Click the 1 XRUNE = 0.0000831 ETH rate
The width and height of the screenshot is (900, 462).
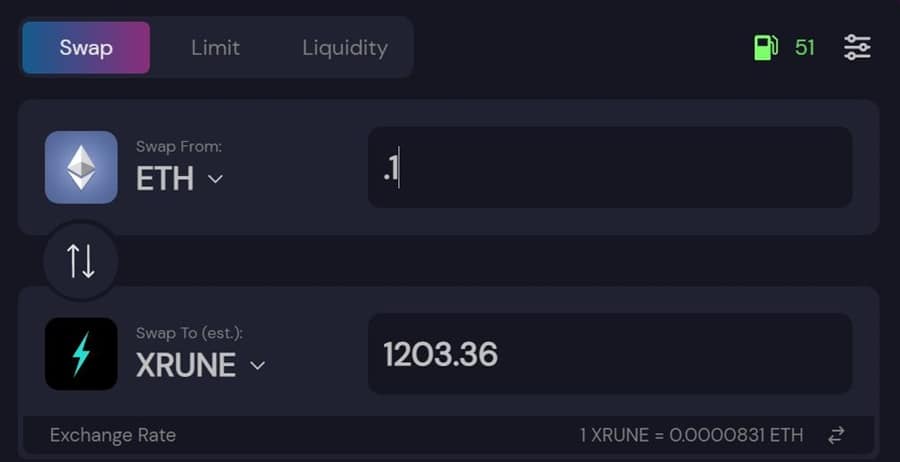[691, 435]
